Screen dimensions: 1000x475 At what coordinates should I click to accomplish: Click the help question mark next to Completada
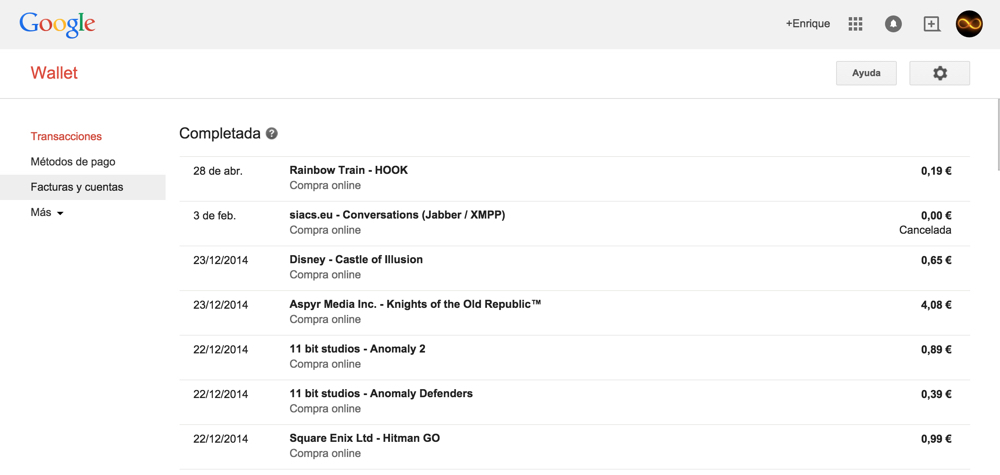(272, 134)
